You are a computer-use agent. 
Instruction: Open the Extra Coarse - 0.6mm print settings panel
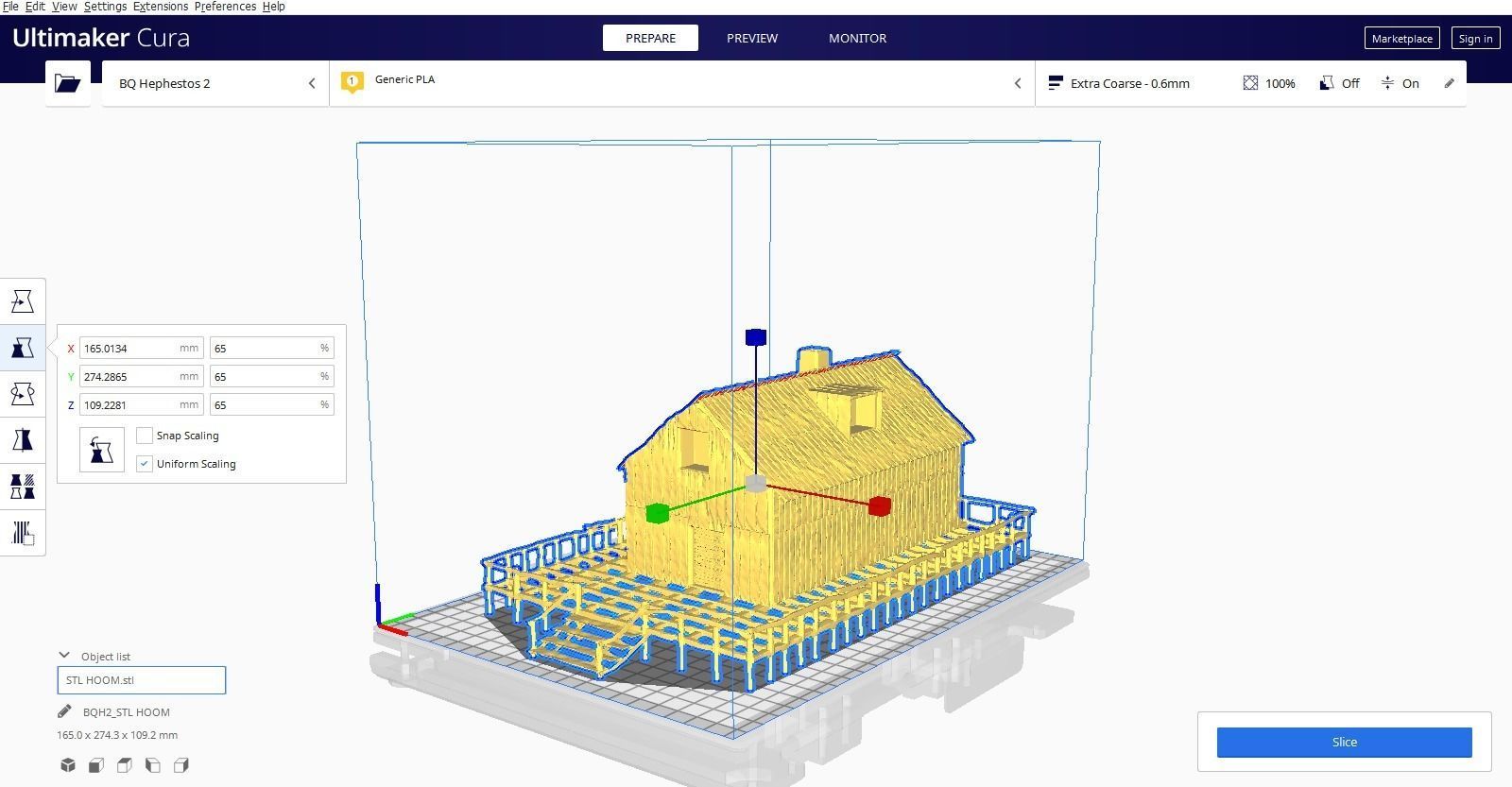pyautogui.click(x=1250, y=83)
